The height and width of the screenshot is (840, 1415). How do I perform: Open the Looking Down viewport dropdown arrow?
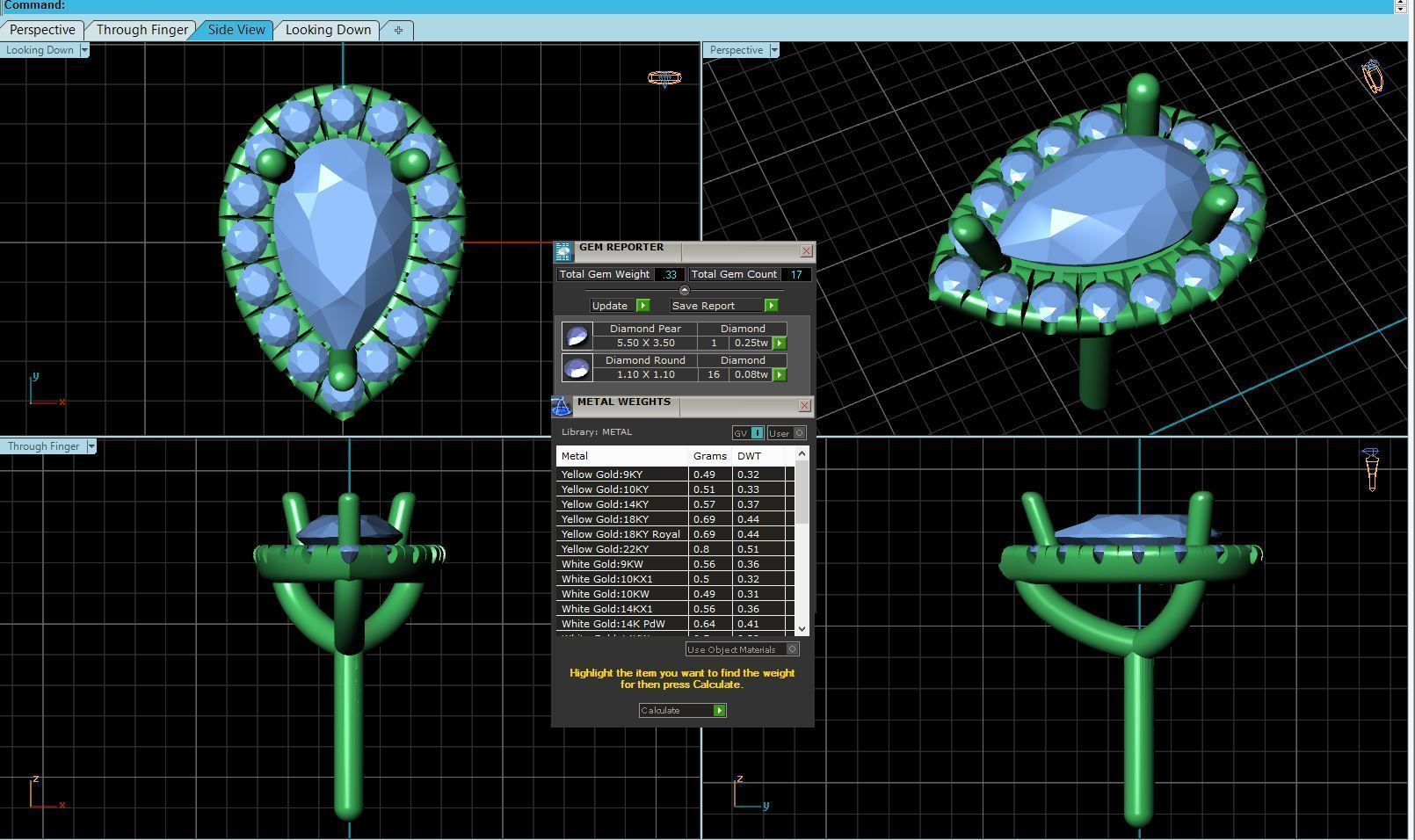tap(84, 50)
